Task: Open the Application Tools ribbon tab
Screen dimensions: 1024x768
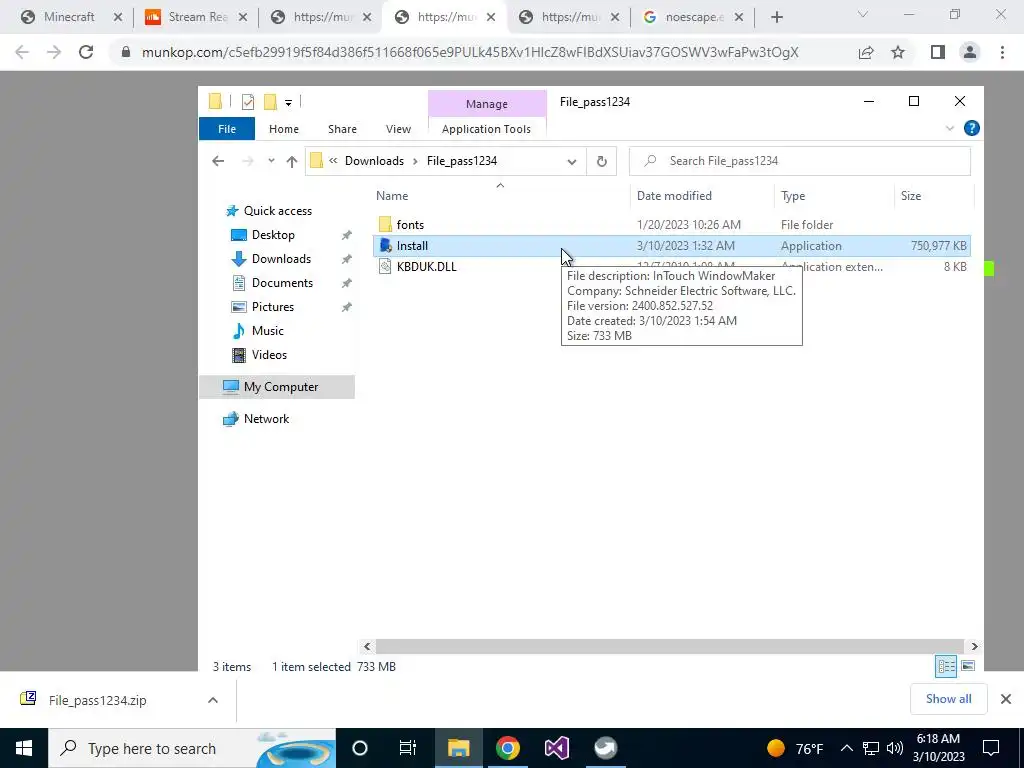Action: [486, 129]
